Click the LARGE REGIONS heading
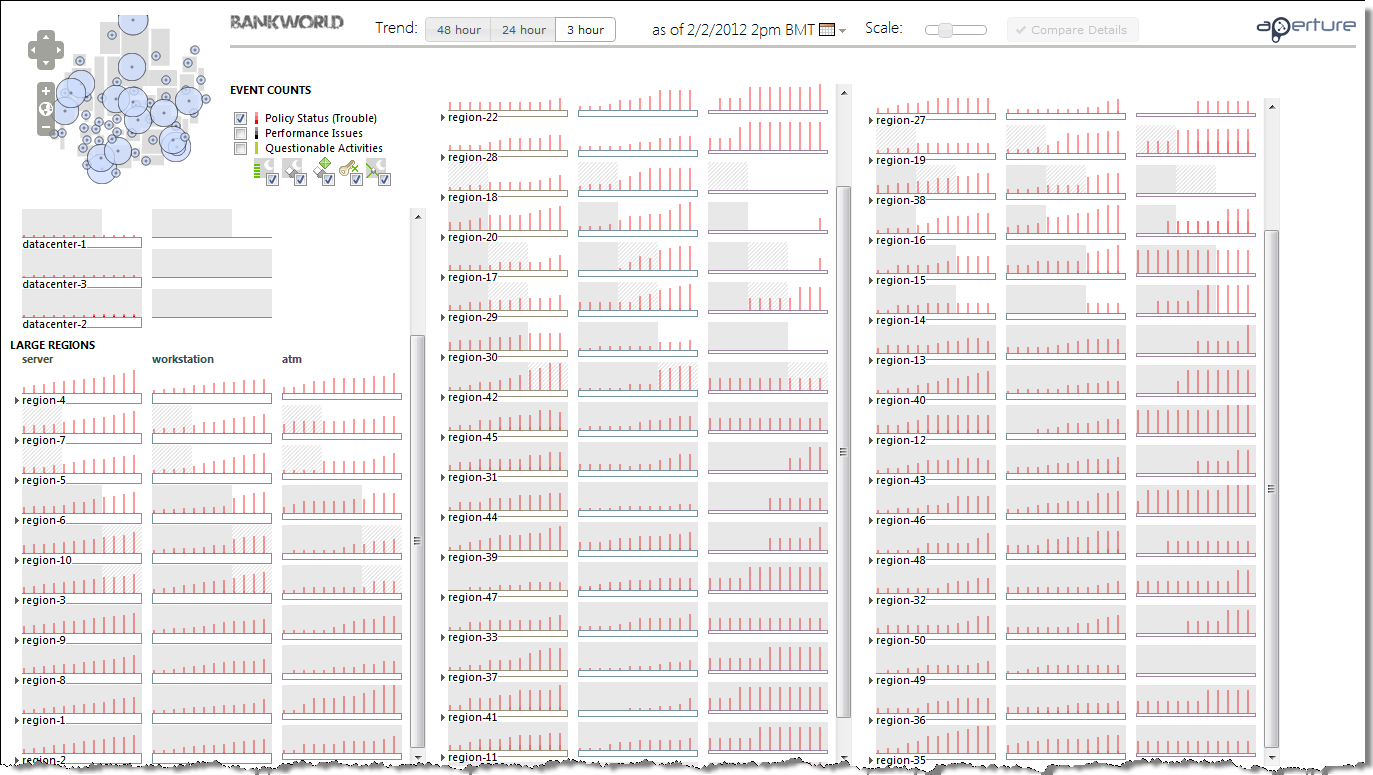This screenshot has height=775, width=1373. [53, 345]
